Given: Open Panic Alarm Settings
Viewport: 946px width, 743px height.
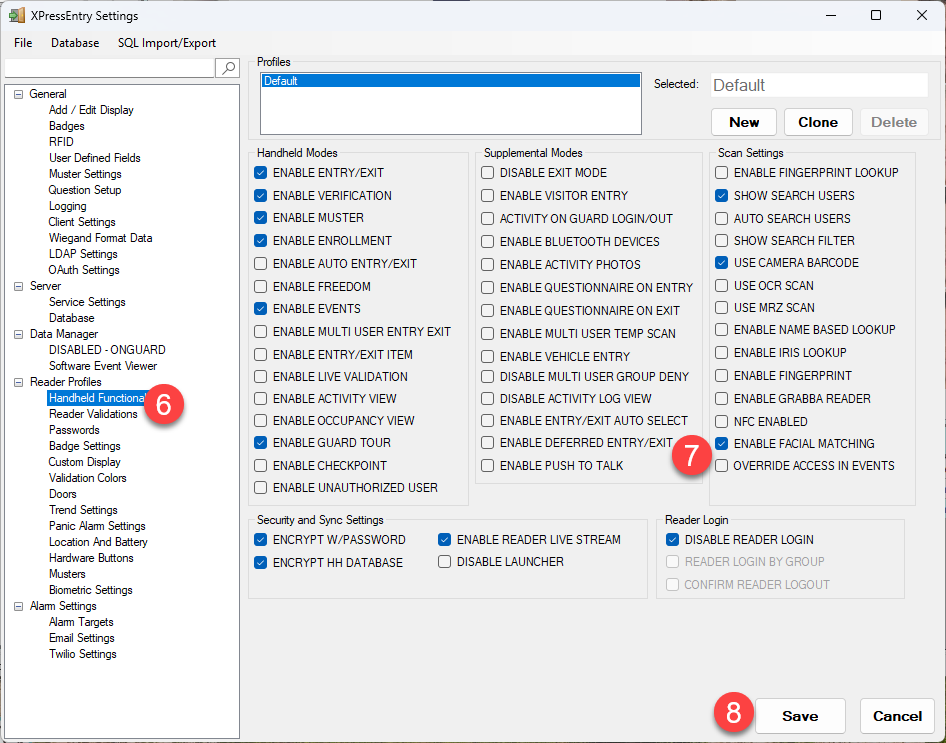Looking at the screenshot, I should pos(97,526).
